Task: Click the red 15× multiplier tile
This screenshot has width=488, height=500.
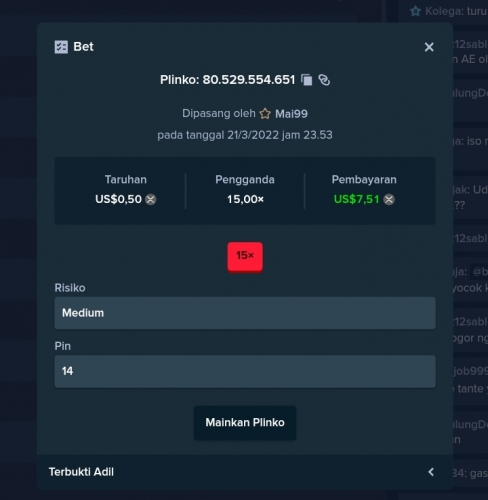Action: [245, 256]
